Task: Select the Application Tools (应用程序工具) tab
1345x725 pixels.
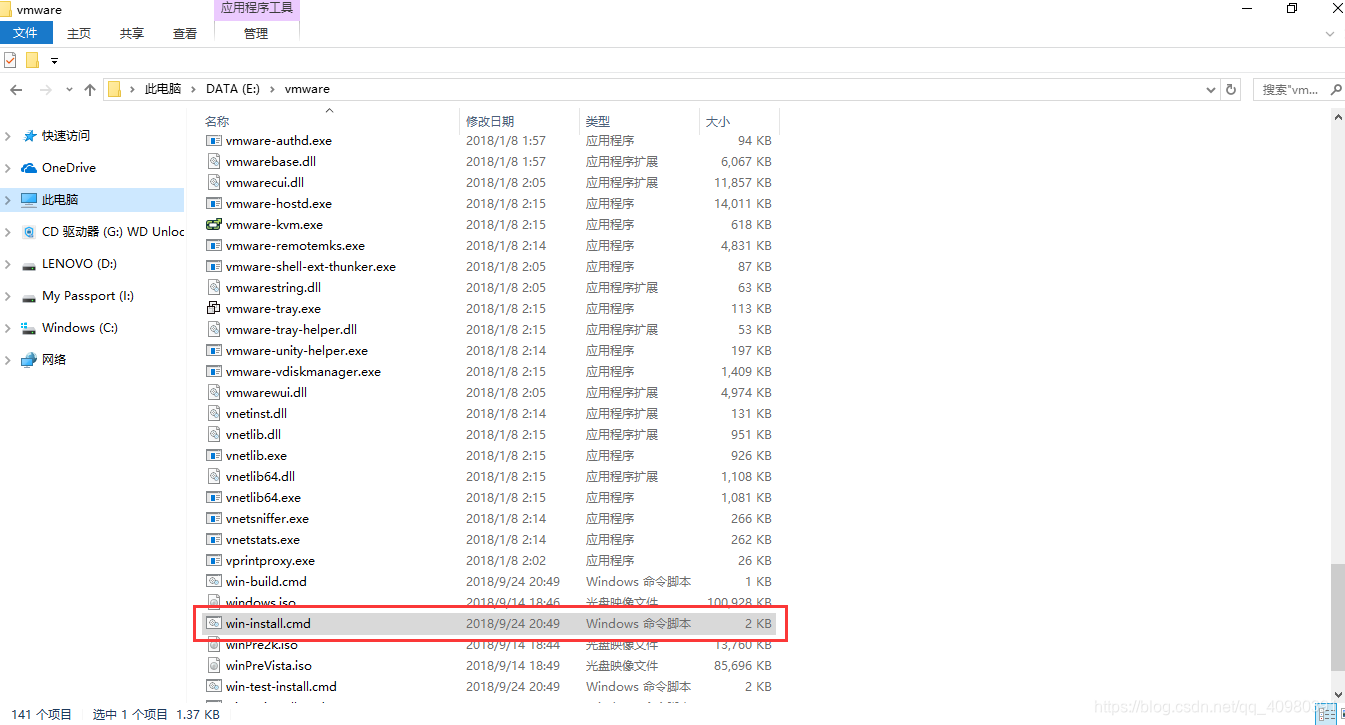Action: tap(256, 8)
